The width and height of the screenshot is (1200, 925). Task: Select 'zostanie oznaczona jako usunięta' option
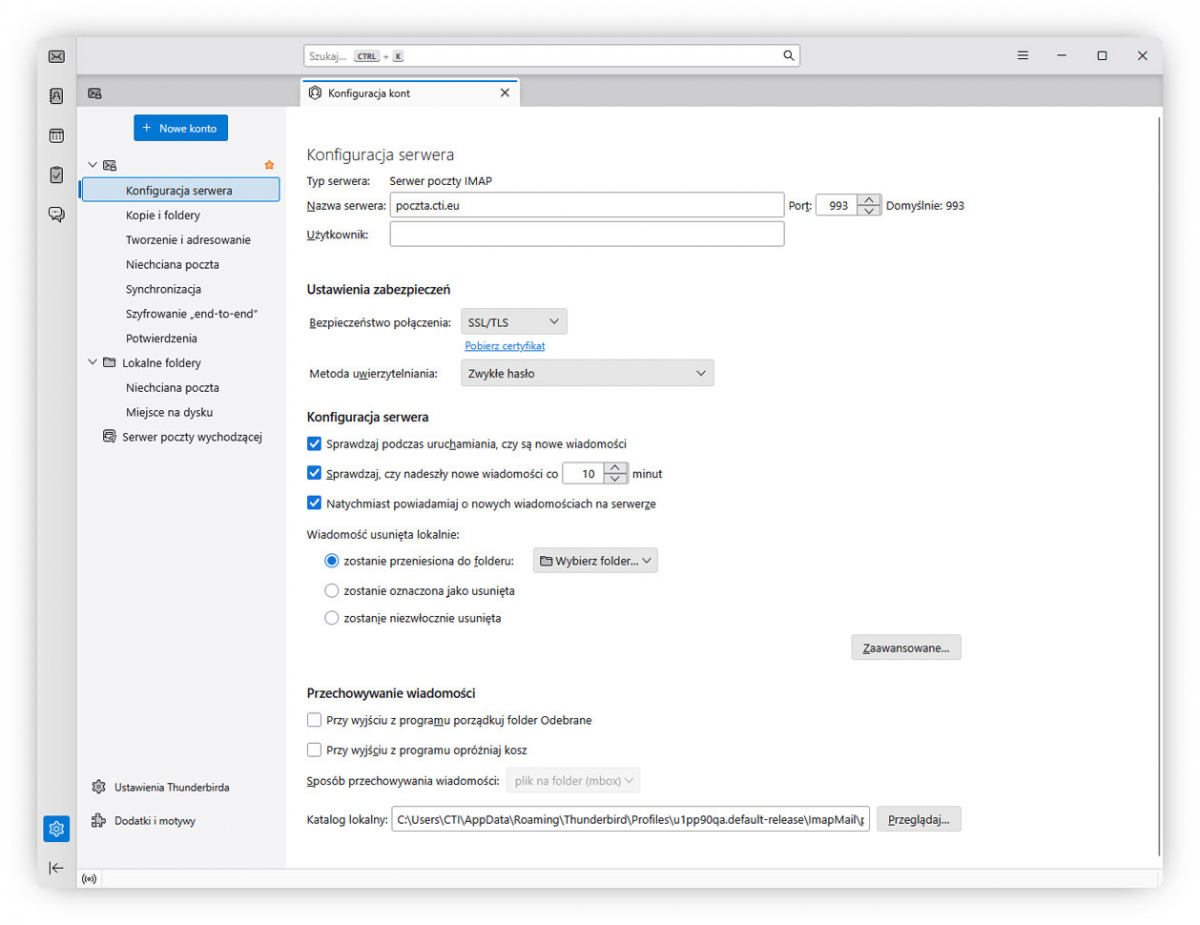coord(331,590)
